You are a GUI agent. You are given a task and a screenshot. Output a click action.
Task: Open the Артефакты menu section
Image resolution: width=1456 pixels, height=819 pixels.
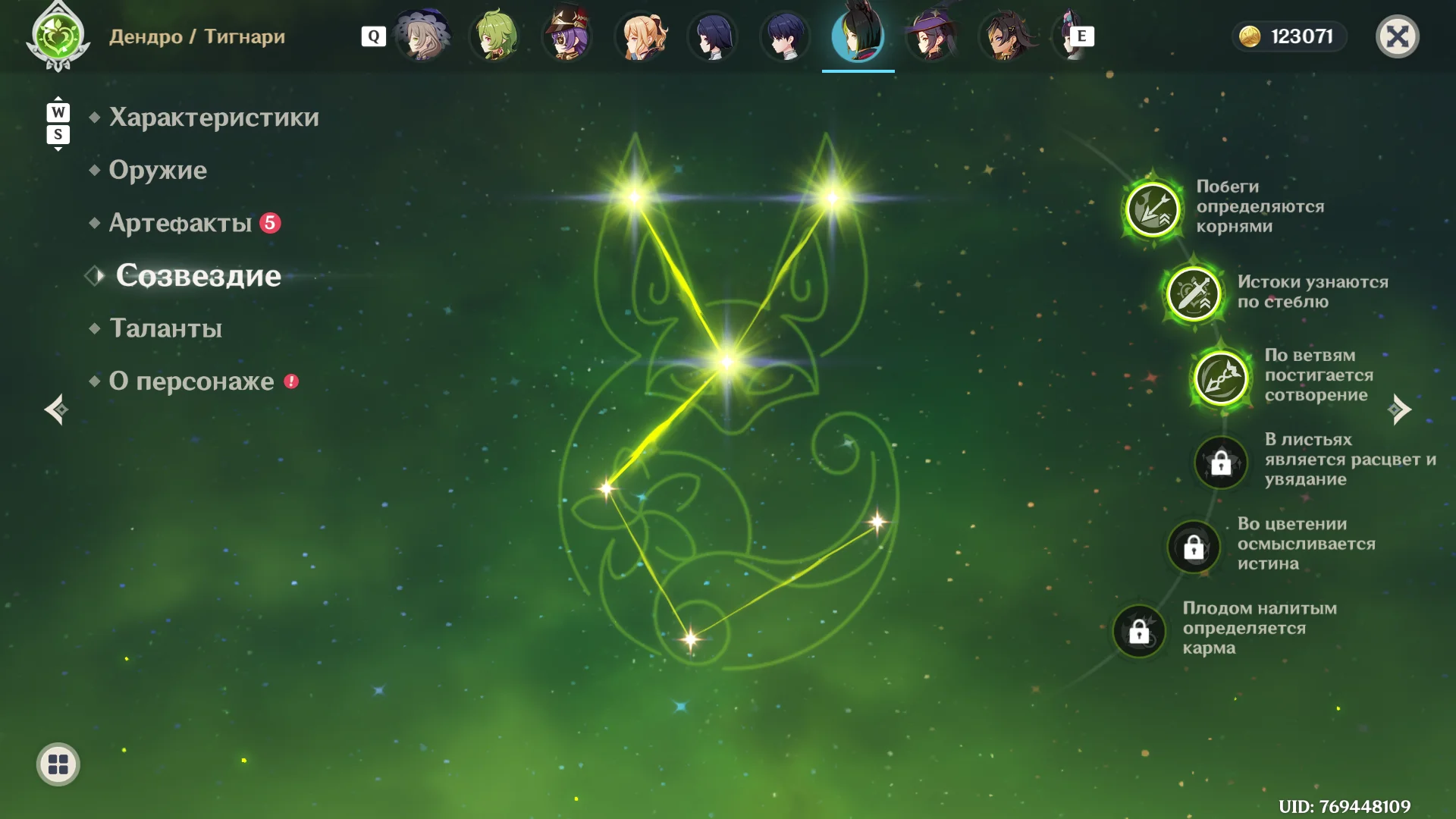click(x=180, y=223)
